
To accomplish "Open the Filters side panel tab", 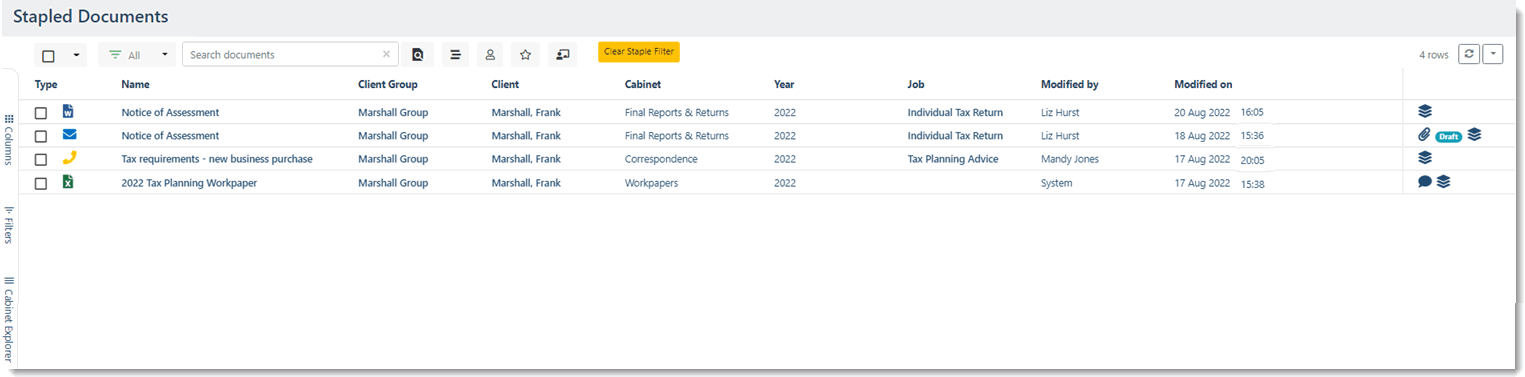I will (9, 225).
